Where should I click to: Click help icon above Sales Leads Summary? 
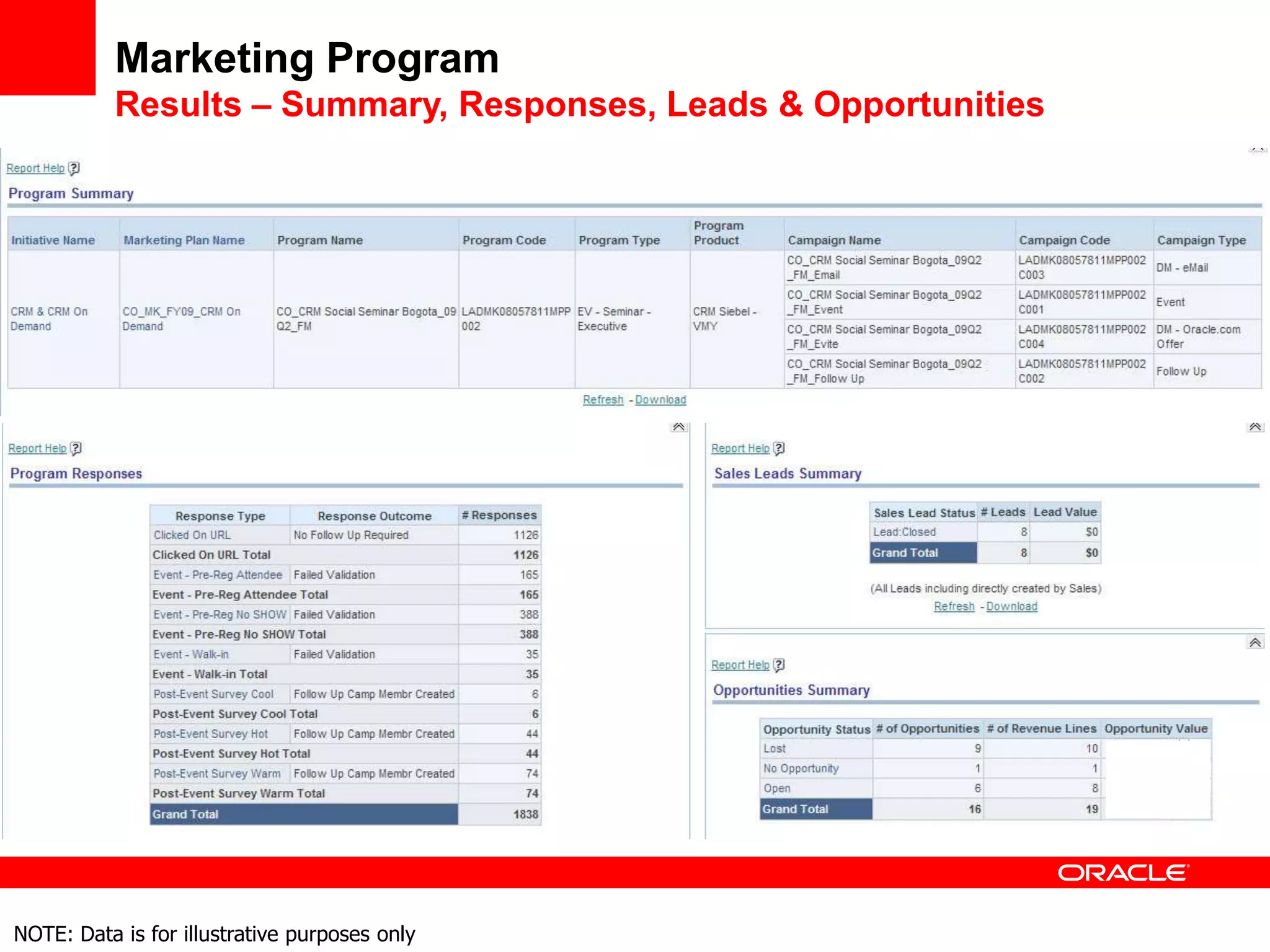[779, 448]
